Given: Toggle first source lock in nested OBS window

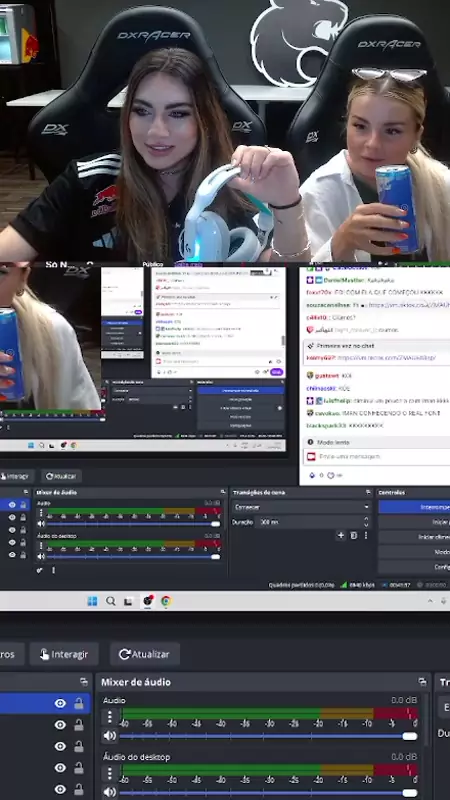Looking at the screenshot, I should coord(23,505).
